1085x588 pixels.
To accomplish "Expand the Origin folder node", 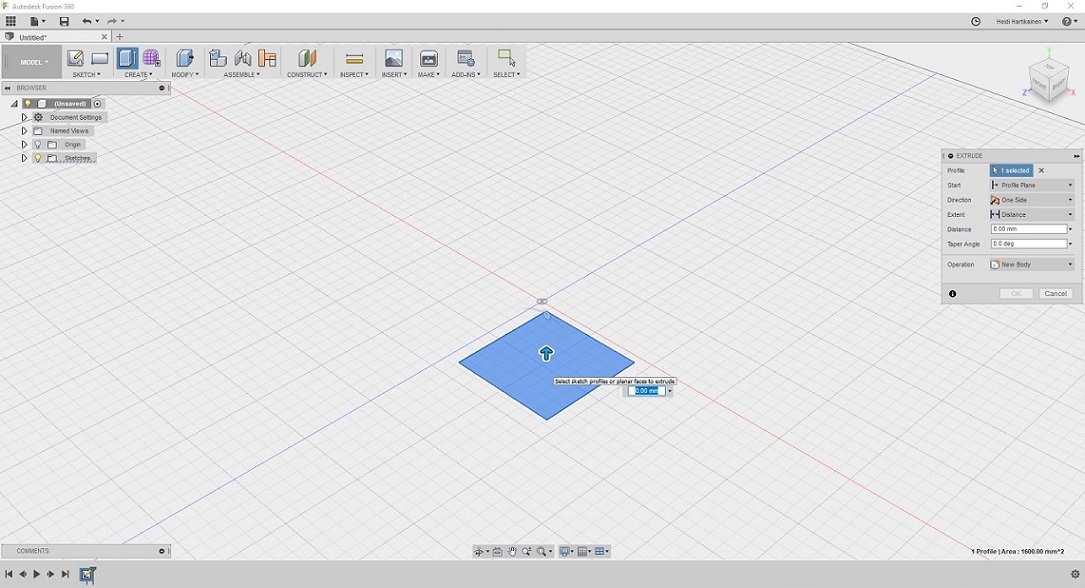I will coord(24,145).
